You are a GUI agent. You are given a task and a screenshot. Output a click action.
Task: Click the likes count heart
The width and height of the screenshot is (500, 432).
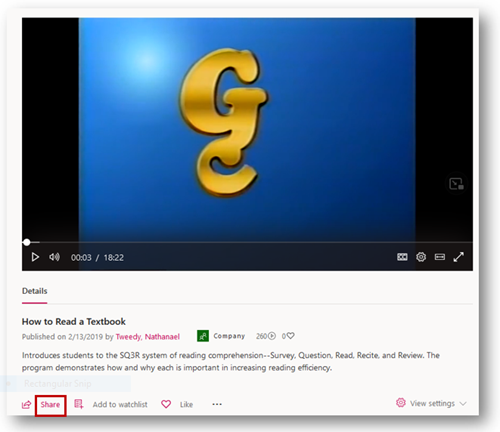pos(291,336)
